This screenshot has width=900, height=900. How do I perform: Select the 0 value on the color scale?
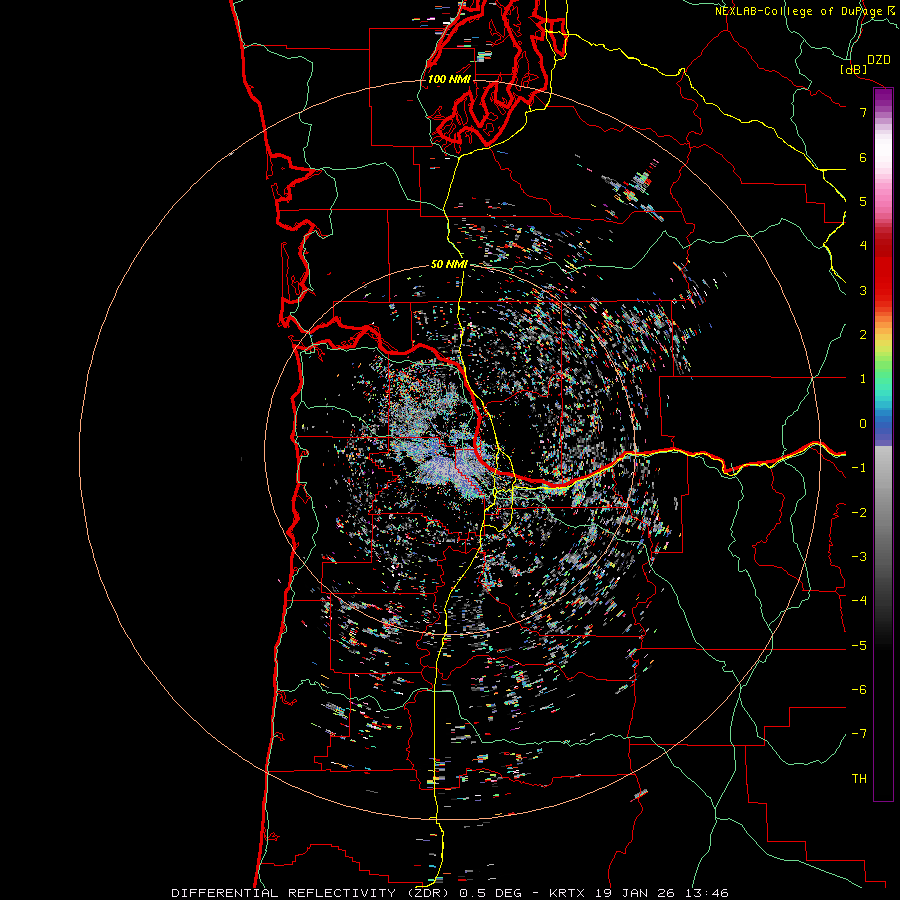pos(863,424)
